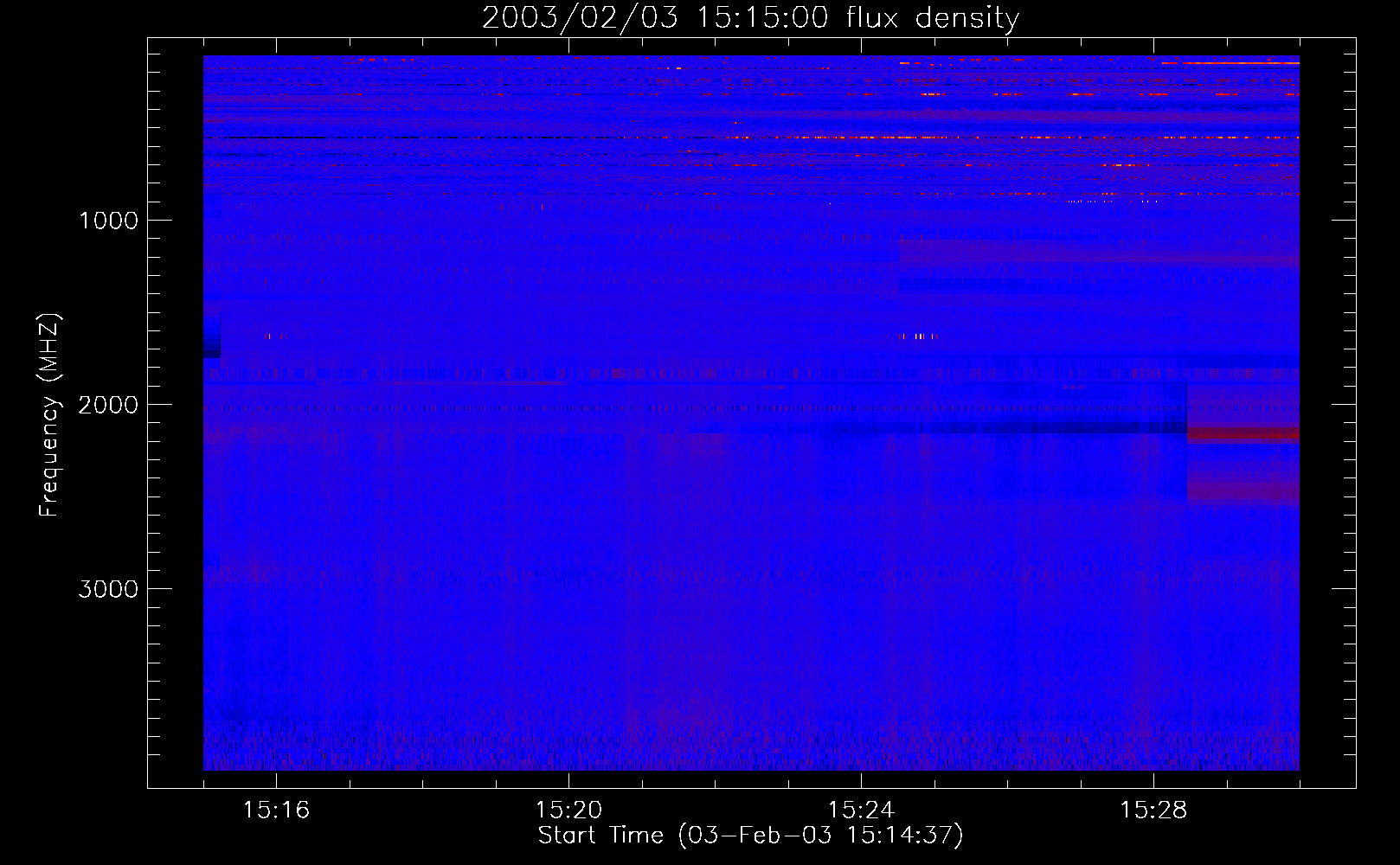Click the red burst band near 2200 MHz

[x=1243, y=434]
